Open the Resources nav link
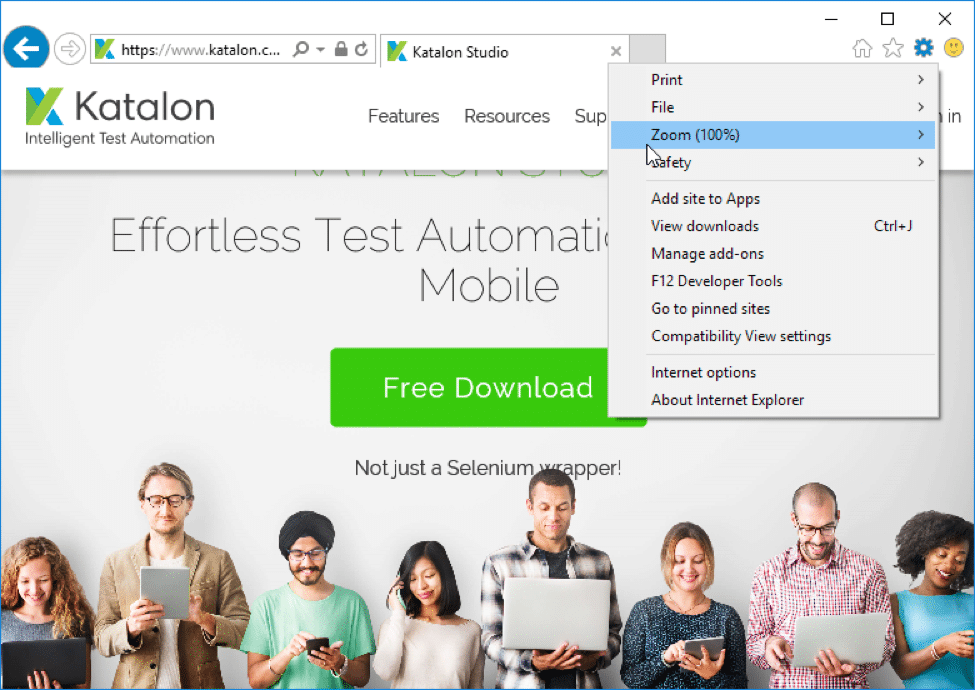 pos(507,116)
